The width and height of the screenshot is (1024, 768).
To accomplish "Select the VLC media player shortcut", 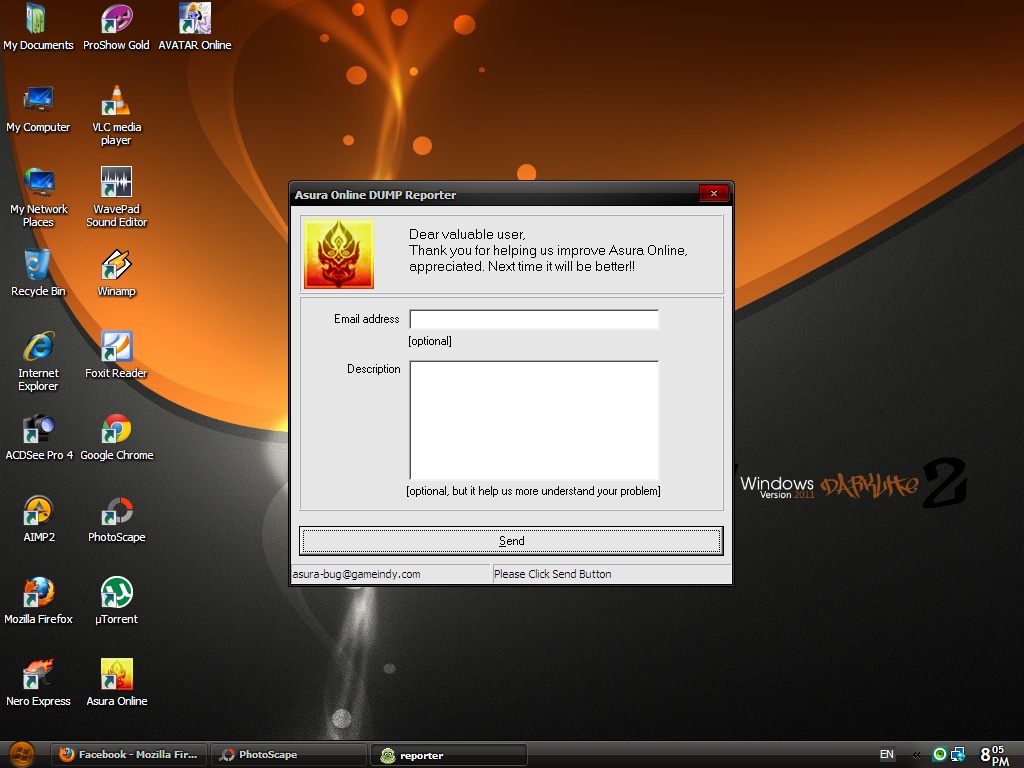I will point(116,116).
